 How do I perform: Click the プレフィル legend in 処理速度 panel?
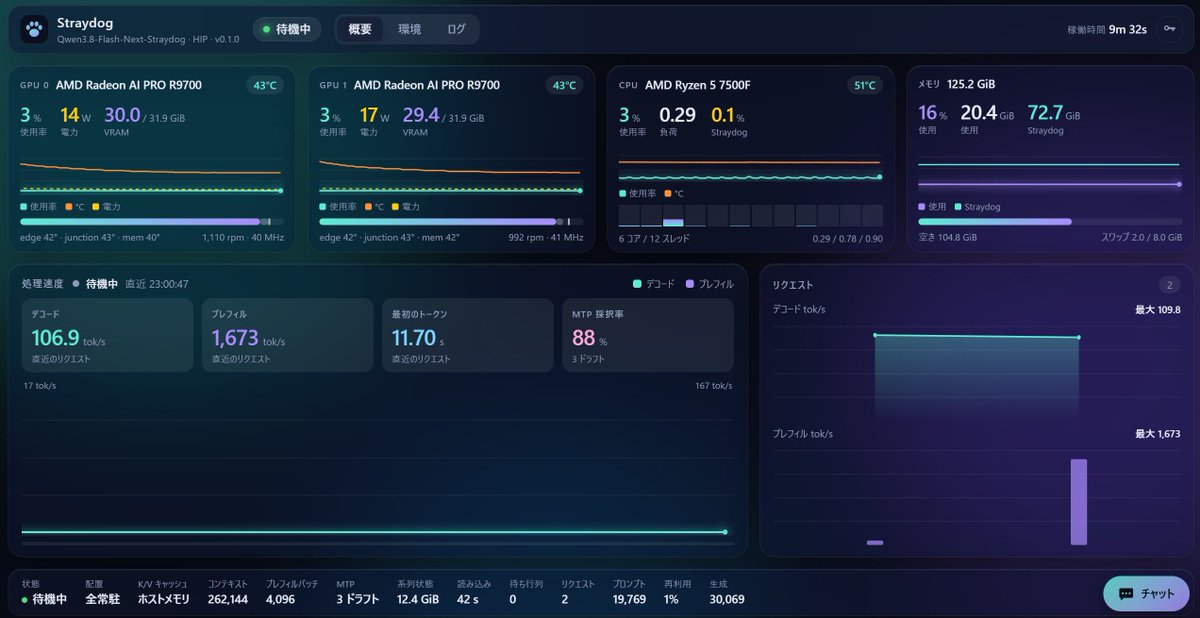709,284
